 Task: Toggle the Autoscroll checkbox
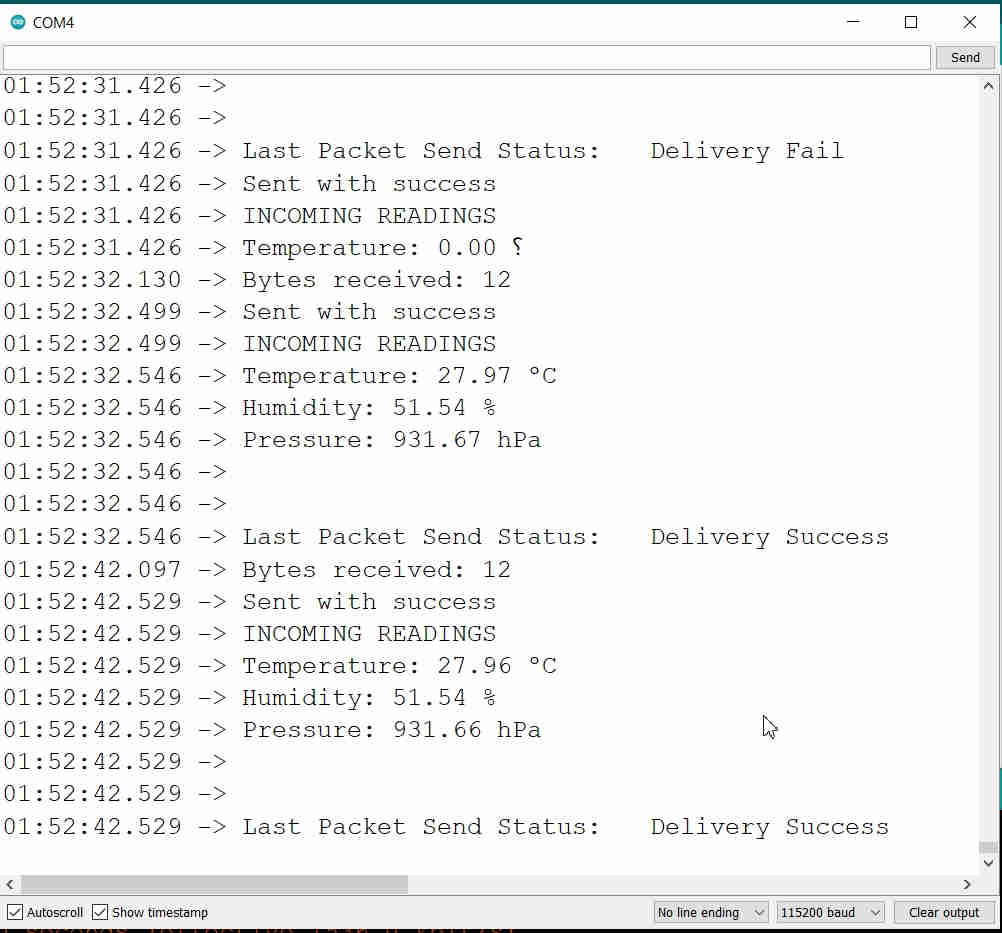pos(15,912)
